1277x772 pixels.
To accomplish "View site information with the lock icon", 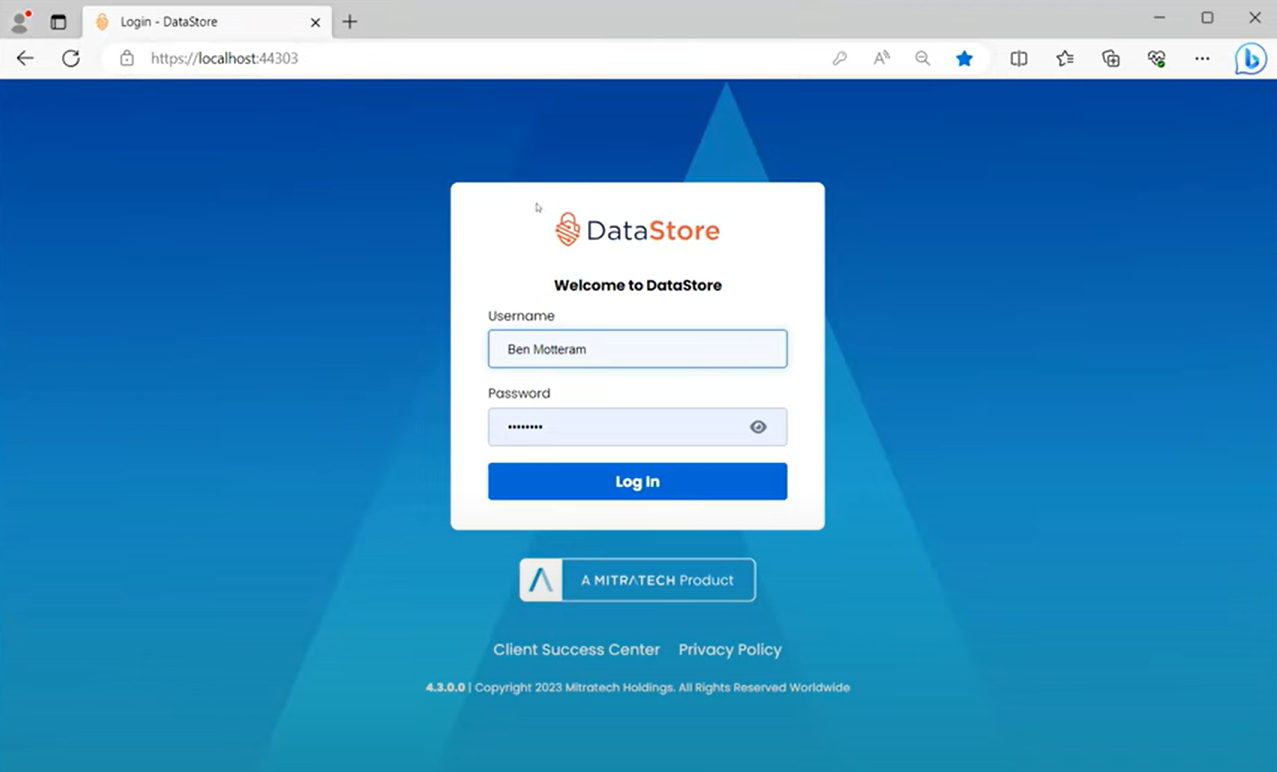I will pyautogui.click(x=126, y=58).
